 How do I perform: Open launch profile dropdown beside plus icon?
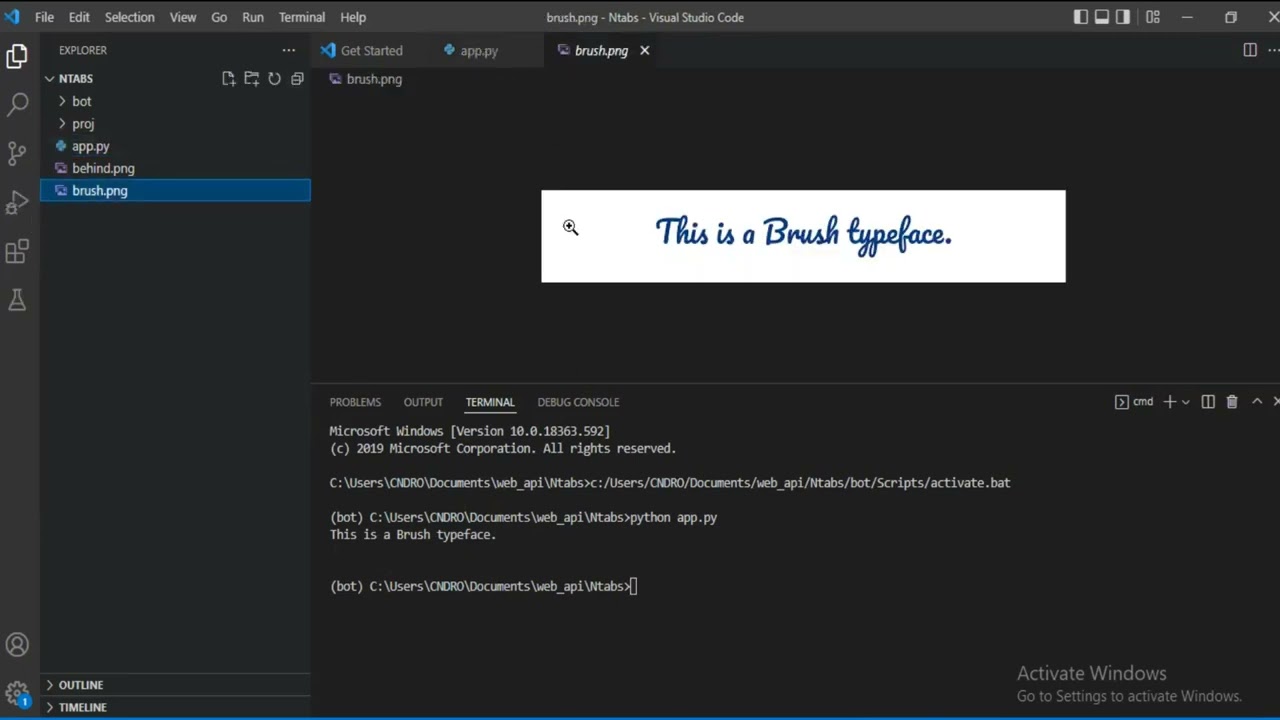pos(1186,401)
